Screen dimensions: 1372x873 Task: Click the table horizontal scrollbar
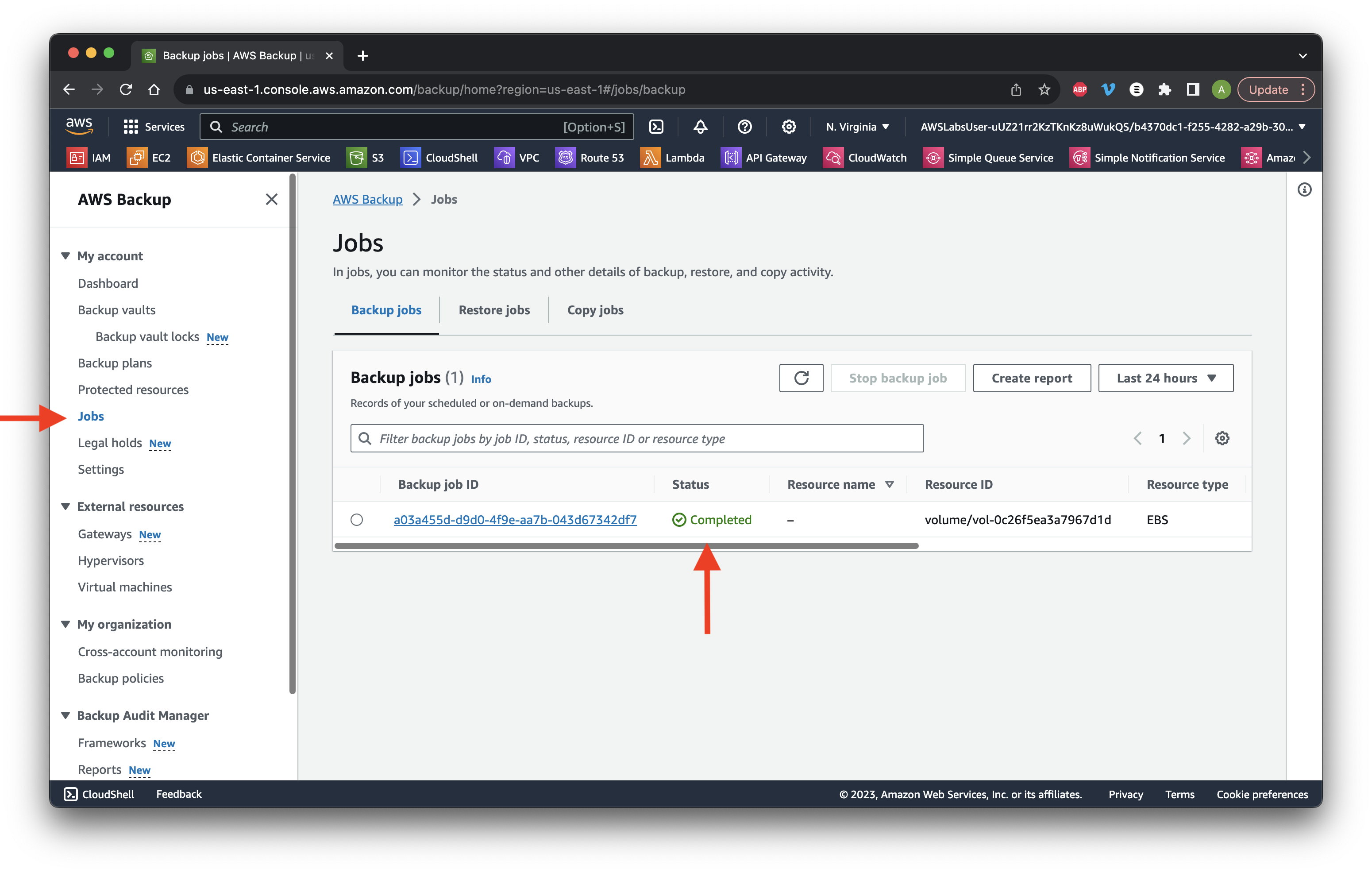tap(626, 545)
